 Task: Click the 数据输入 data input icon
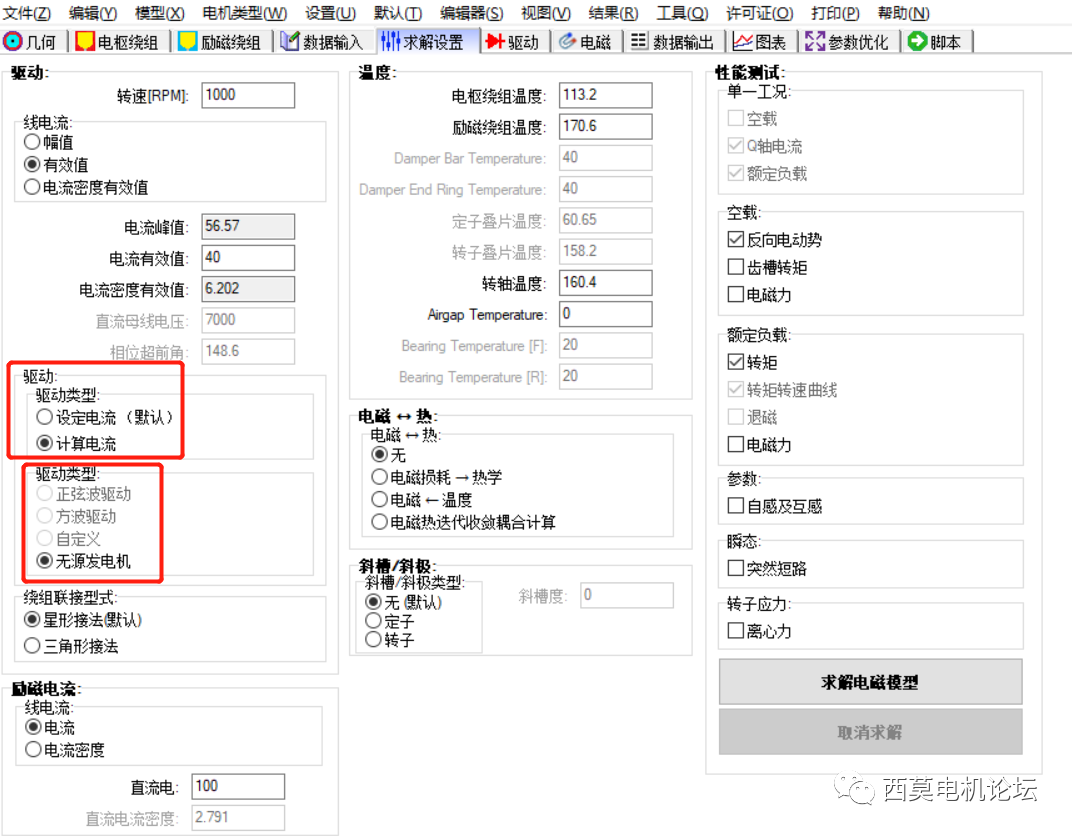pos(325,41)
